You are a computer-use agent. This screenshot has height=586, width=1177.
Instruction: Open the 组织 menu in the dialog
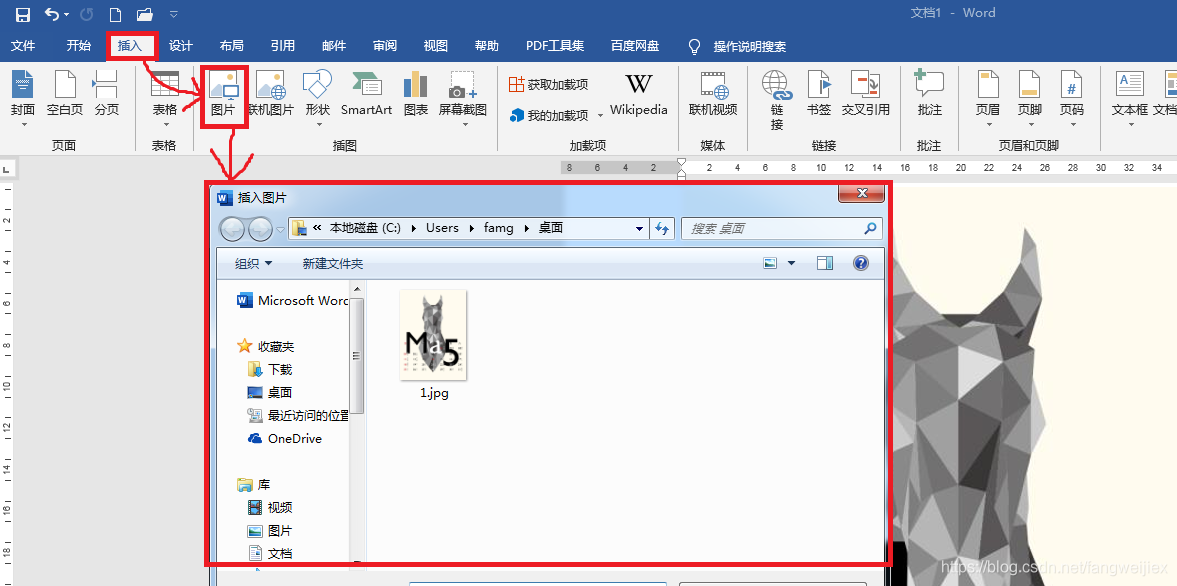tap(253, 263)
